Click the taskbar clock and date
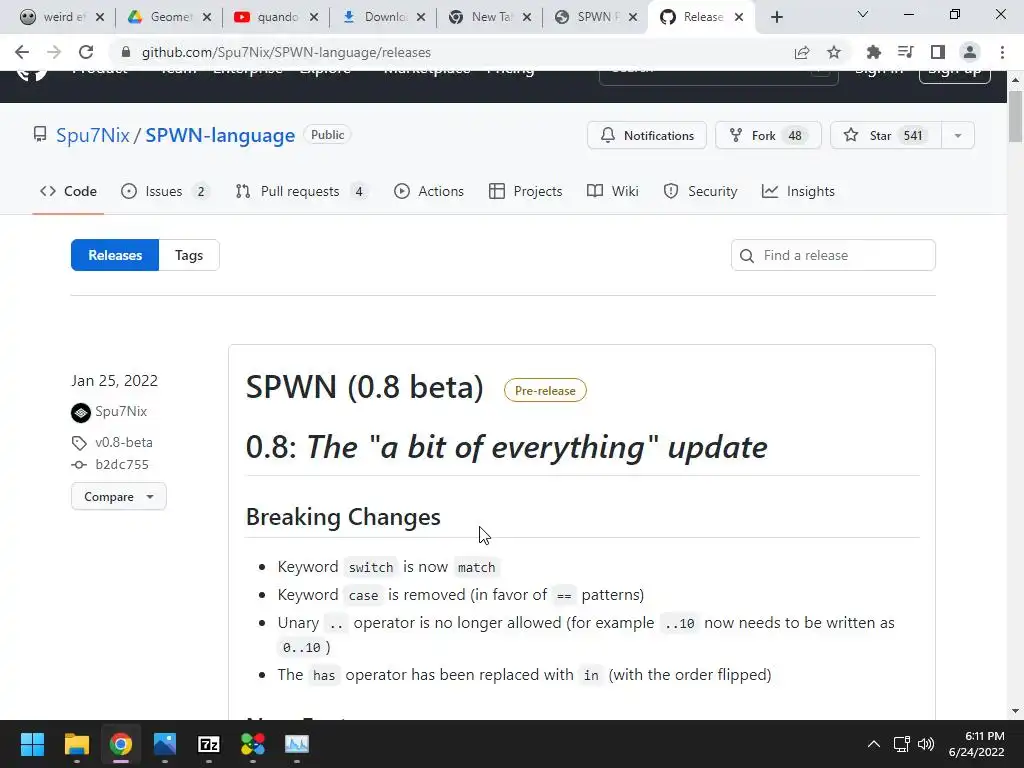 point(976,744)
